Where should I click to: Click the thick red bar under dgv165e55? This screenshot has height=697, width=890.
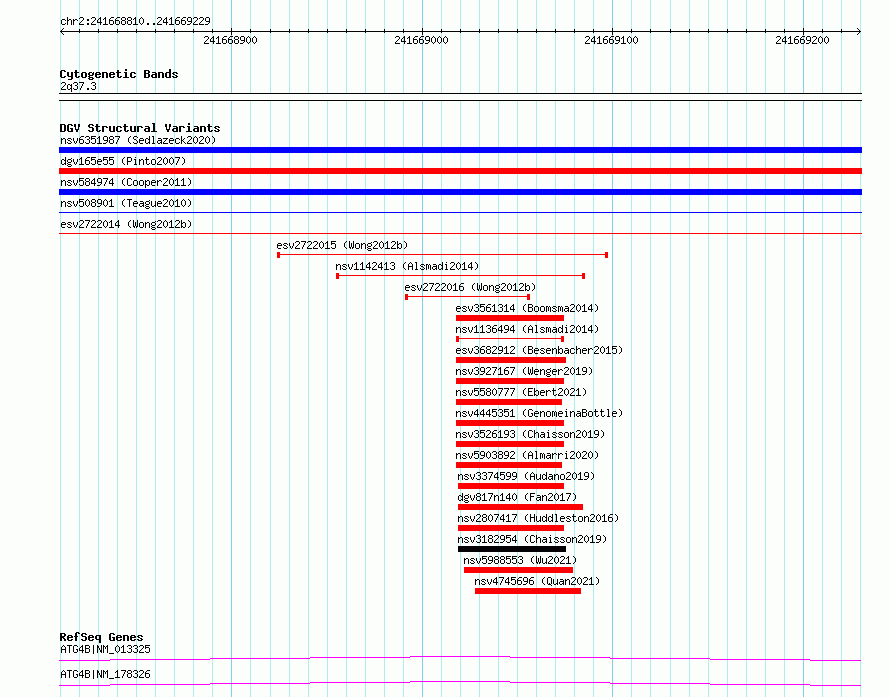tap(460, 171)
